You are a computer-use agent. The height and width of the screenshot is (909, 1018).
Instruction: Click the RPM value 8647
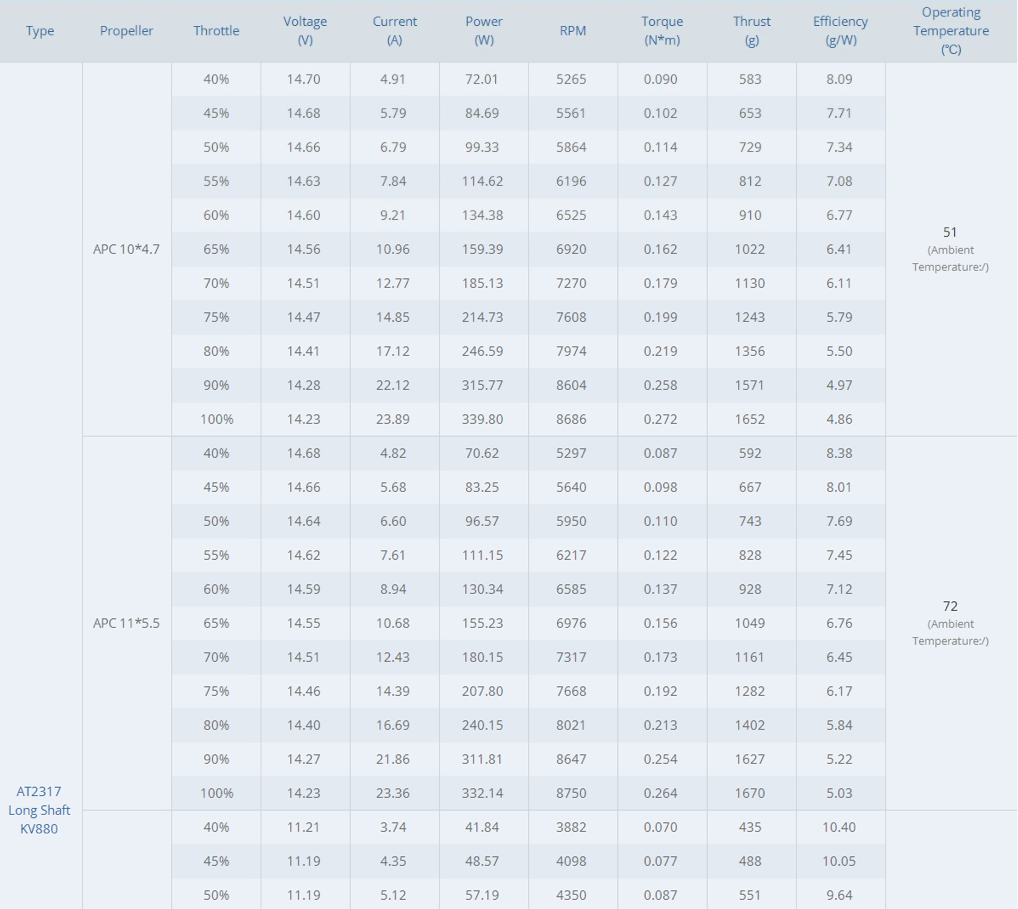[x=571, y=759]
